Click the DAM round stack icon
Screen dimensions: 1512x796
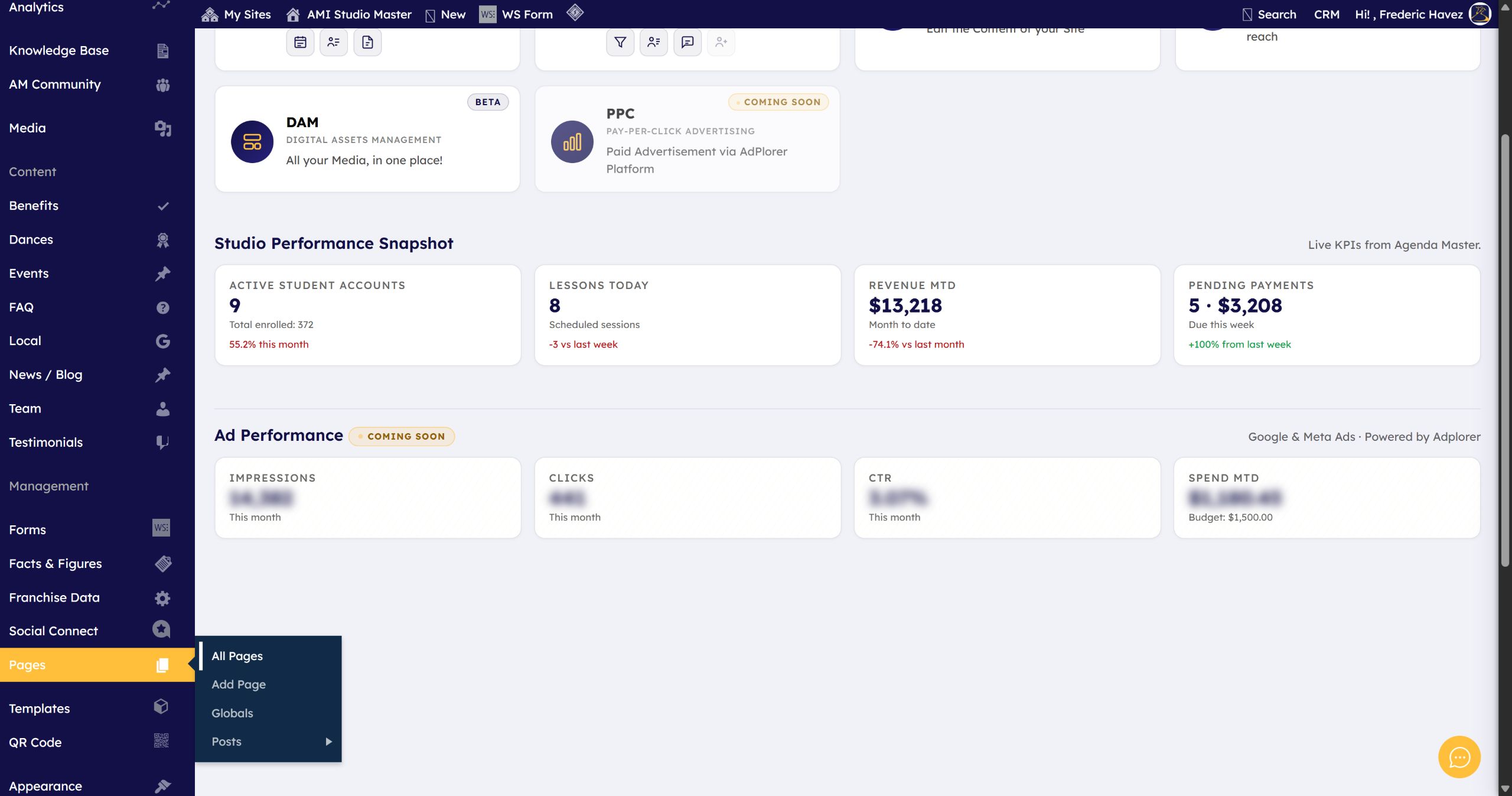tap(252, 142)
